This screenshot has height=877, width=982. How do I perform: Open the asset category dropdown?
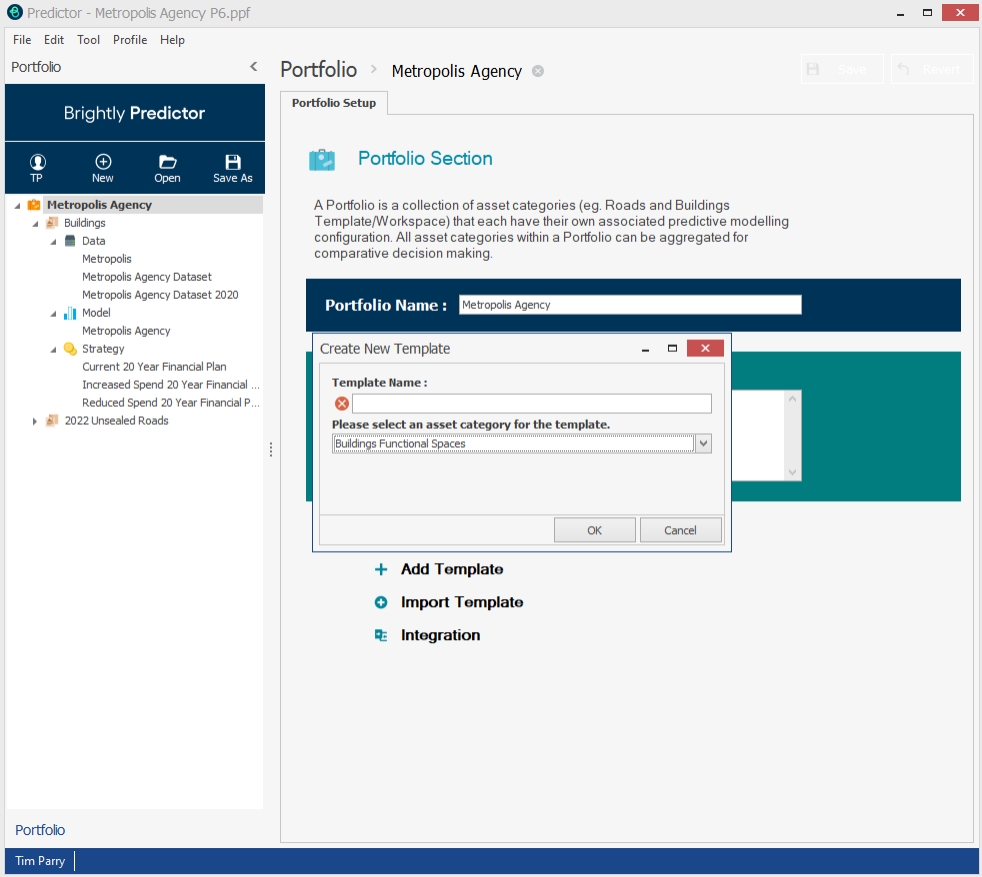(703, 444)
